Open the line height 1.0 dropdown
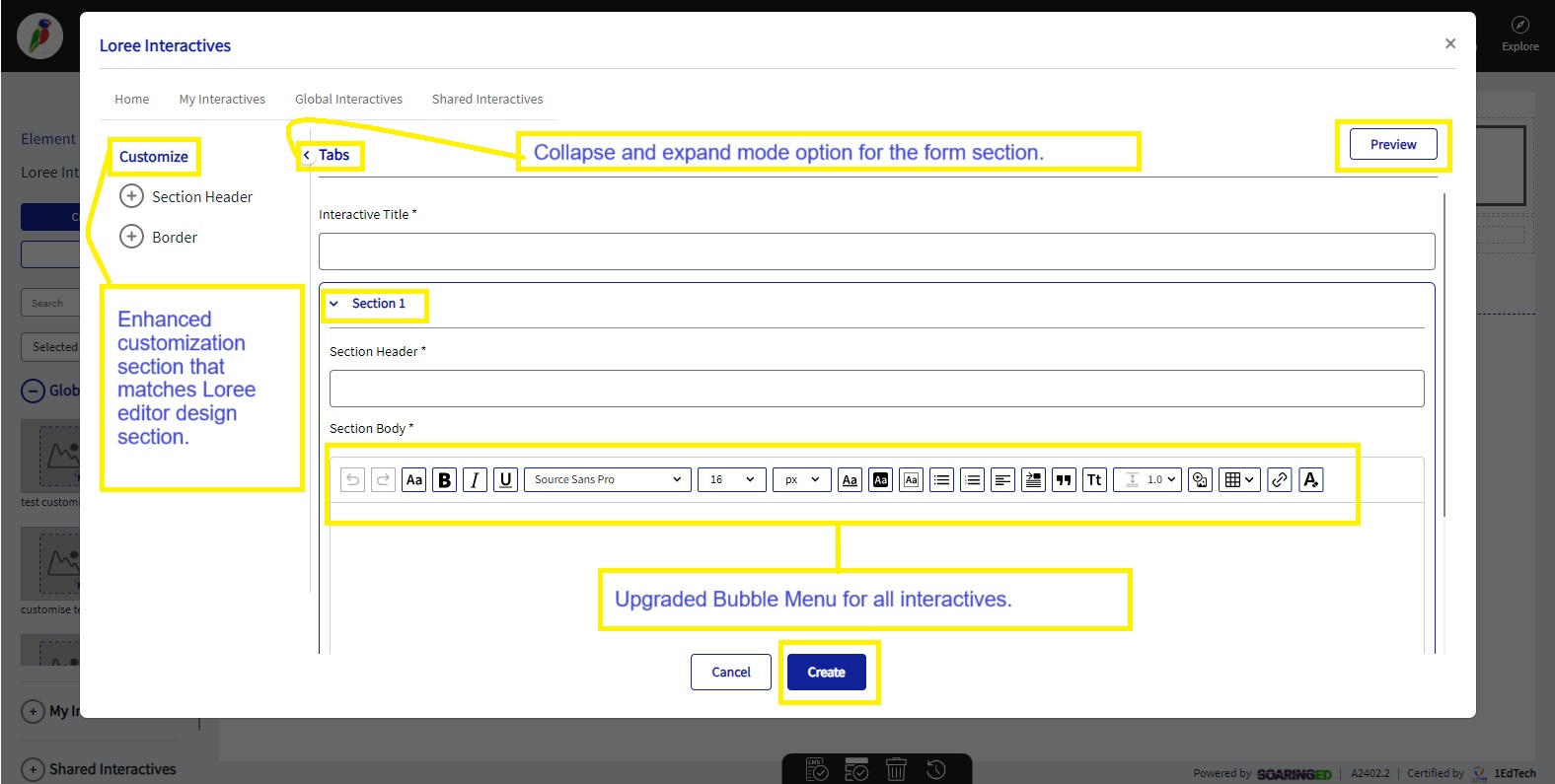The width and height of the screenshot is (1555, 784). click(x=1148, y=479)
